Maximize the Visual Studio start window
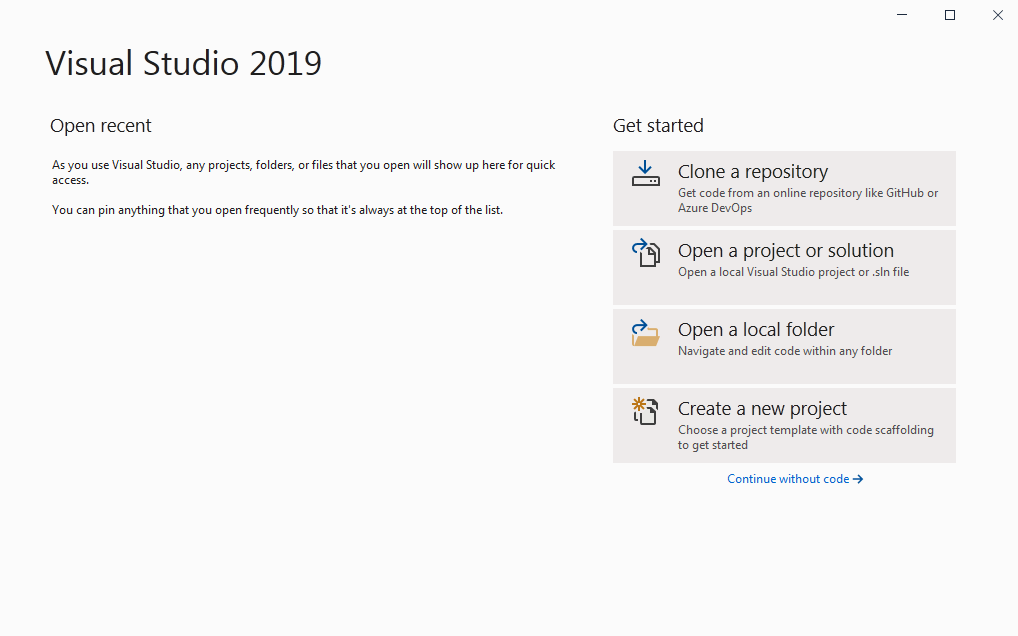 coord(950,15)
